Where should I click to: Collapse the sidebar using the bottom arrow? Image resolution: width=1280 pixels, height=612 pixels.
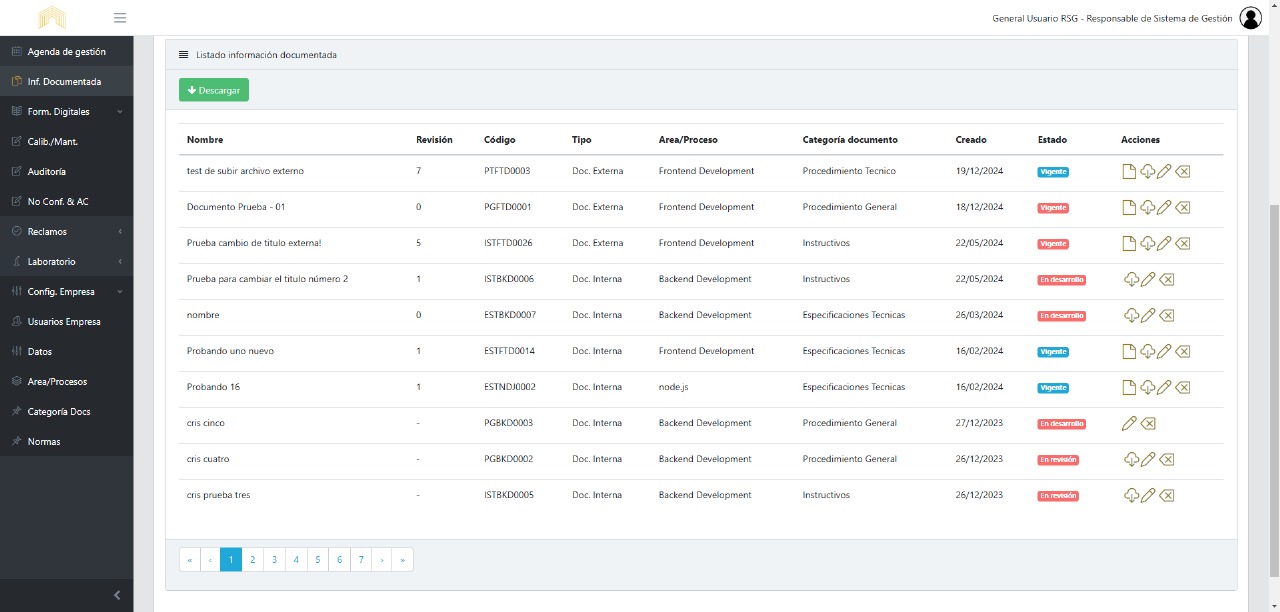tap(116, 595)
